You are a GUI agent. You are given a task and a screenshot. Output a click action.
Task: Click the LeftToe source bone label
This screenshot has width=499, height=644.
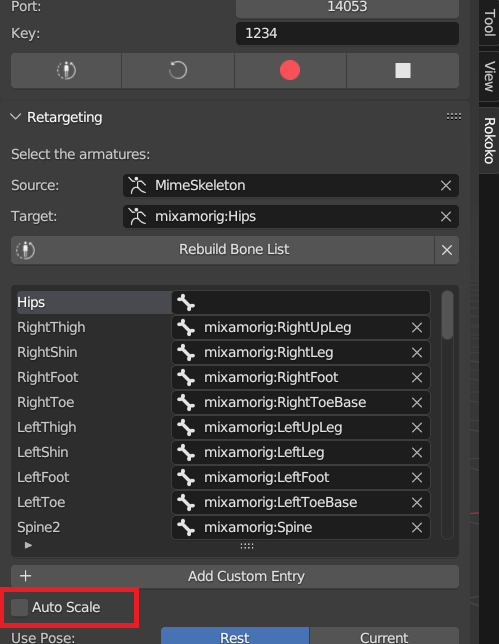pos(41,503)
